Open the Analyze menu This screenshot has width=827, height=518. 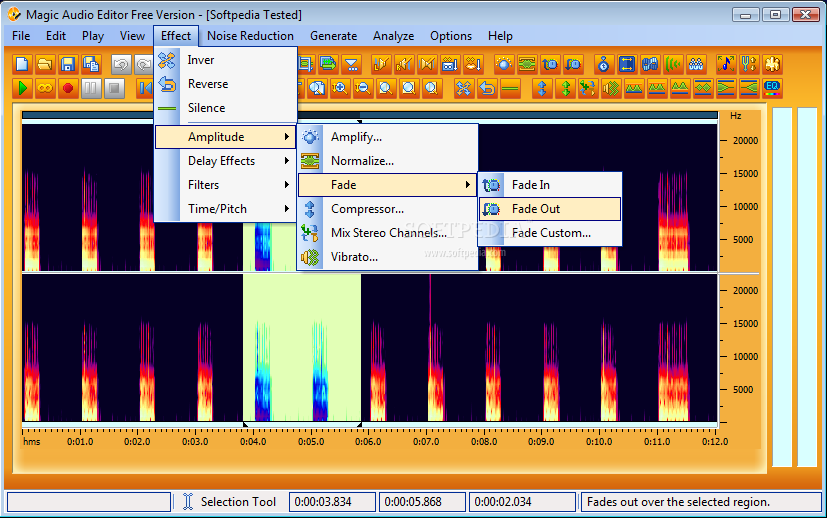393,36
